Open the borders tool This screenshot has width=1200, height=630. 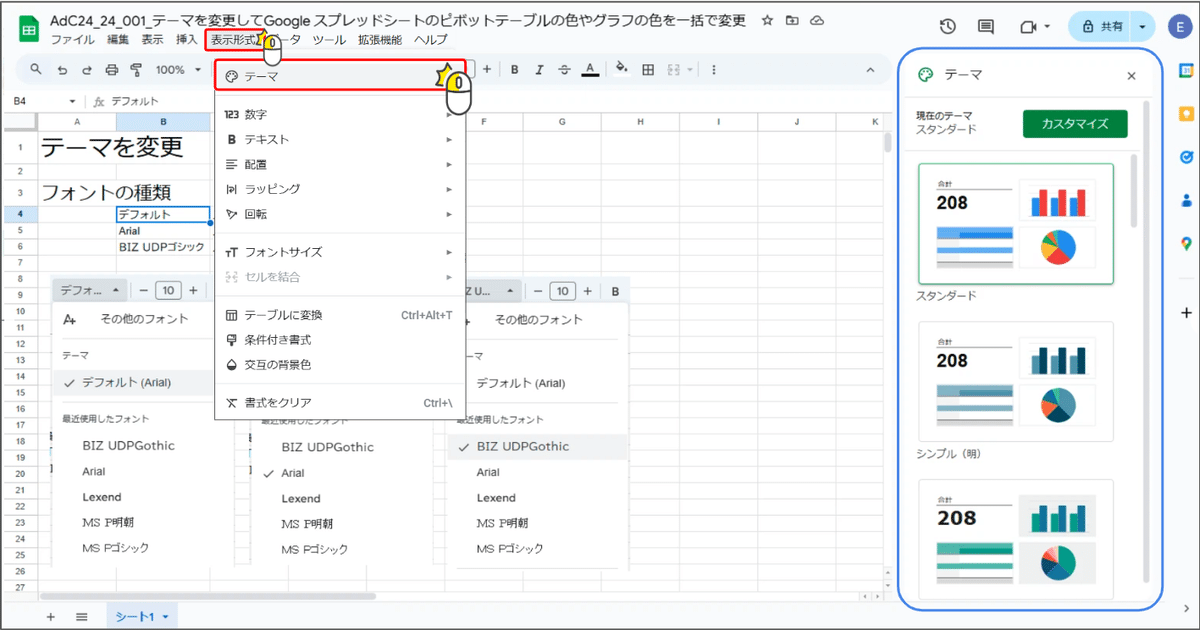click(648, 70)
